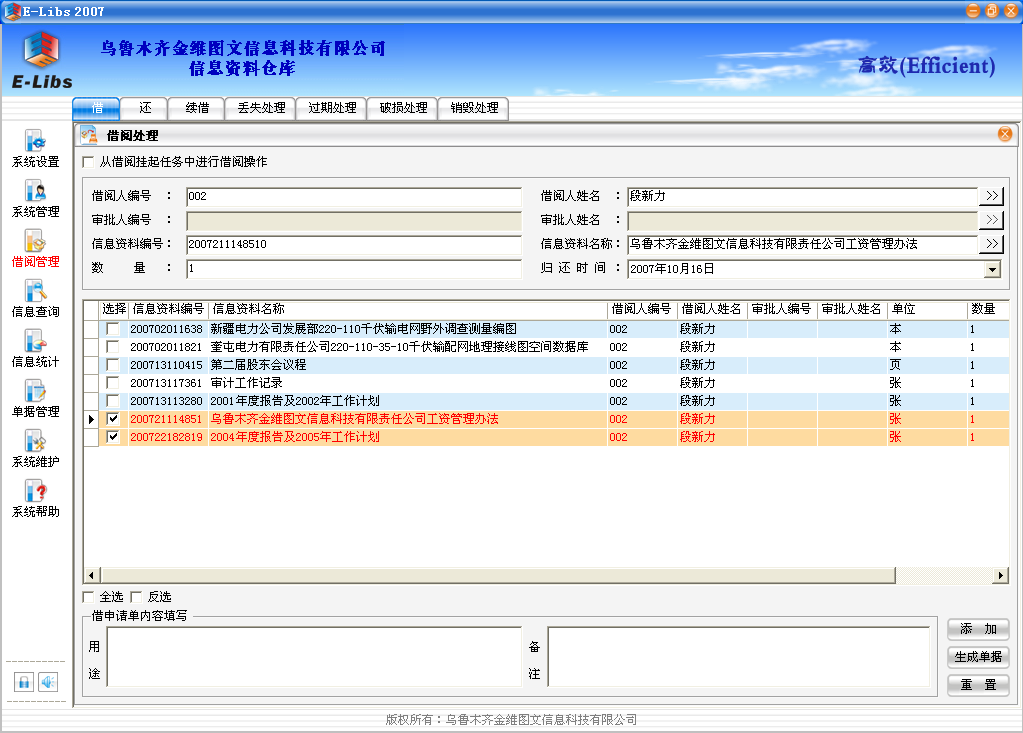The image size is (1023, 733).
Task: Click the 添加 button
Action: pyautogui.click(x=978, y=629)
